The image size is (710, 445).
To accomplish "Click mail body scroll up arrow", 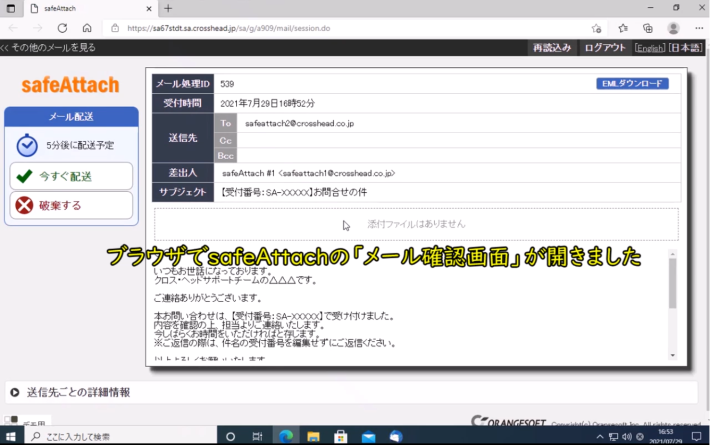I will coord(672,254).
